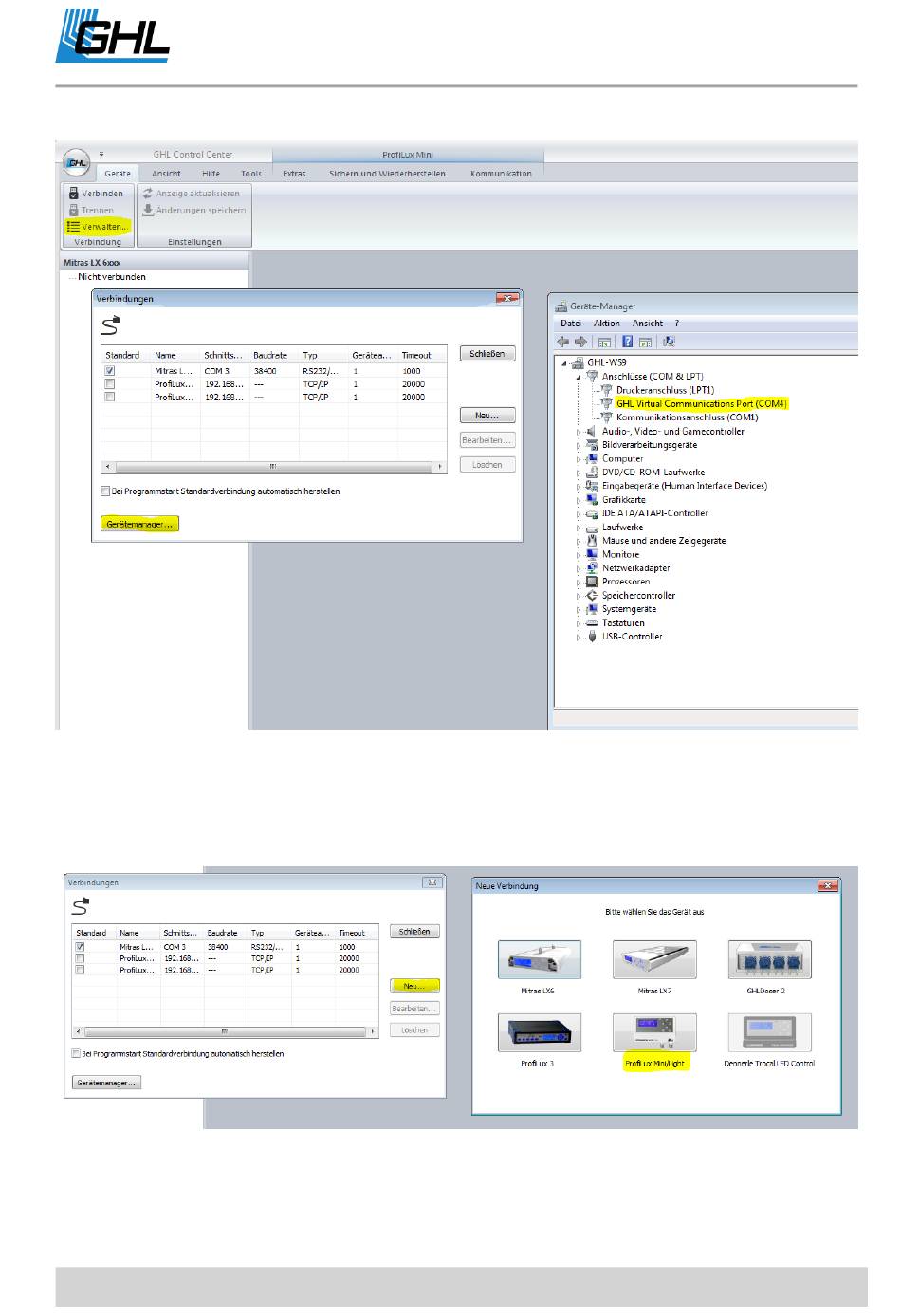Click the Prozessoren device icon
This screenshot has width=901, height=1316.
tap(593, 582)
